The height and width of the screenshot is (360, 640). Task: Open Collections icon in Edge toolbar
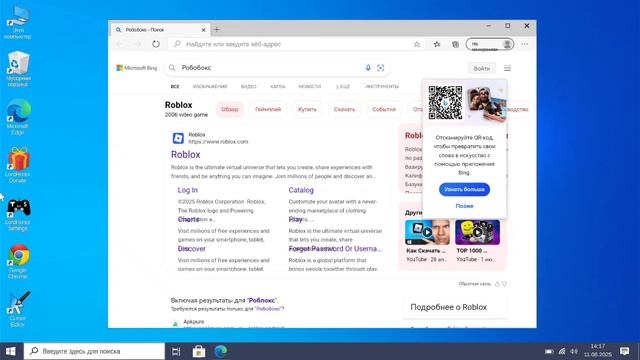[456, 44]
